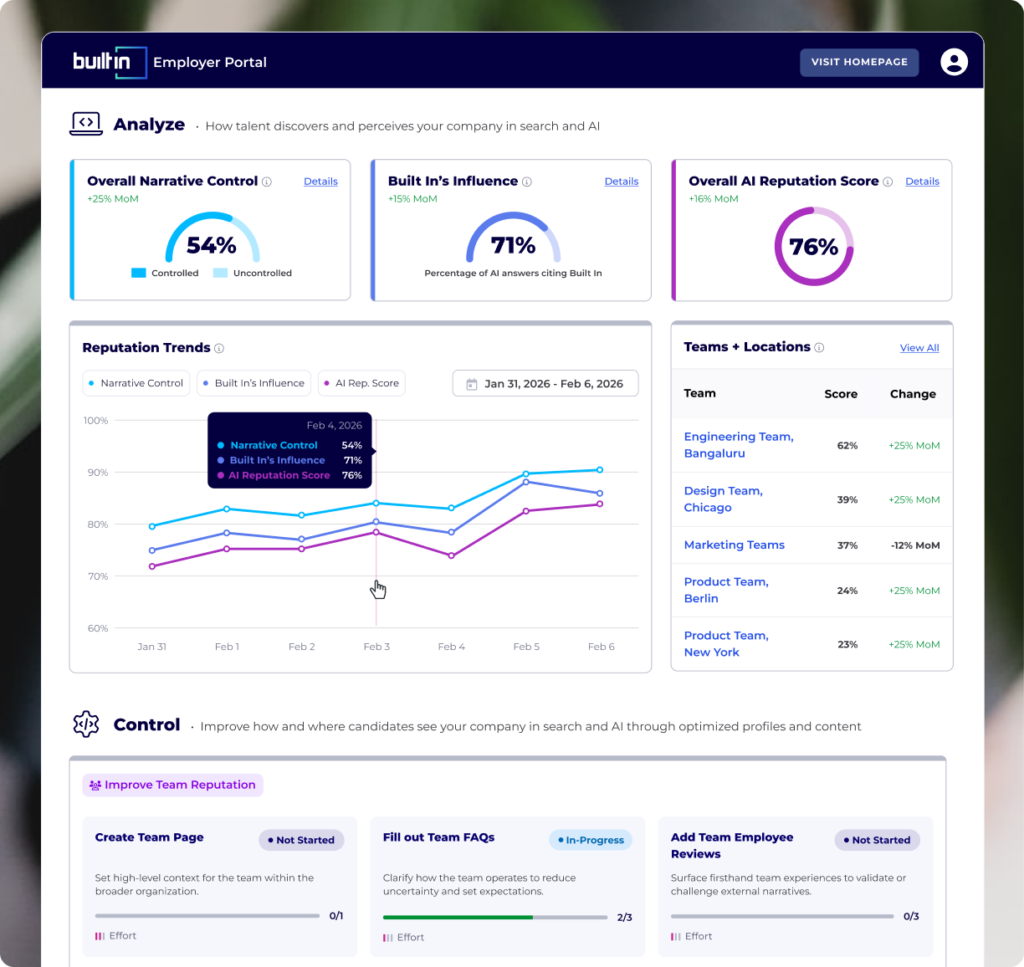This screenshot has width=1024, height=967.
Task: Click the Analyze laptop code icon
Action: point(86,123)
